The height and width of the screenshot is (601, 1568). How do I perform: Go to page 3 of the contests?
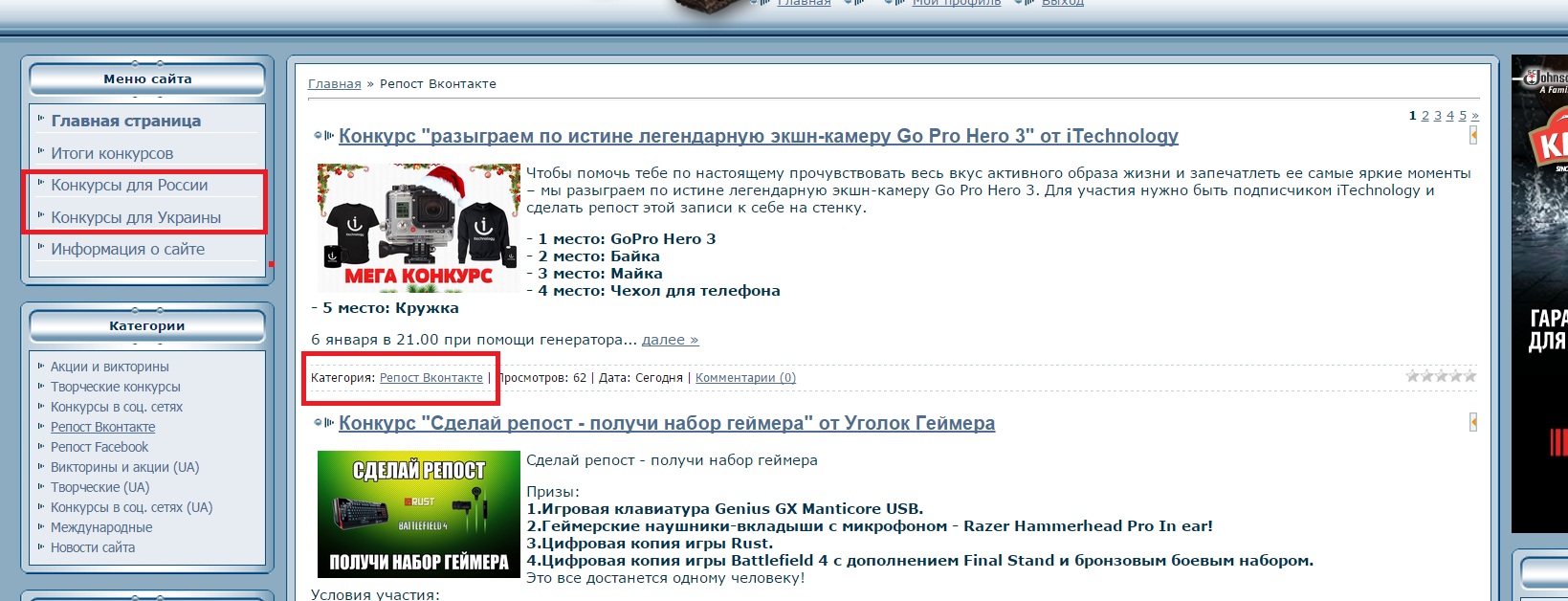1438,116
